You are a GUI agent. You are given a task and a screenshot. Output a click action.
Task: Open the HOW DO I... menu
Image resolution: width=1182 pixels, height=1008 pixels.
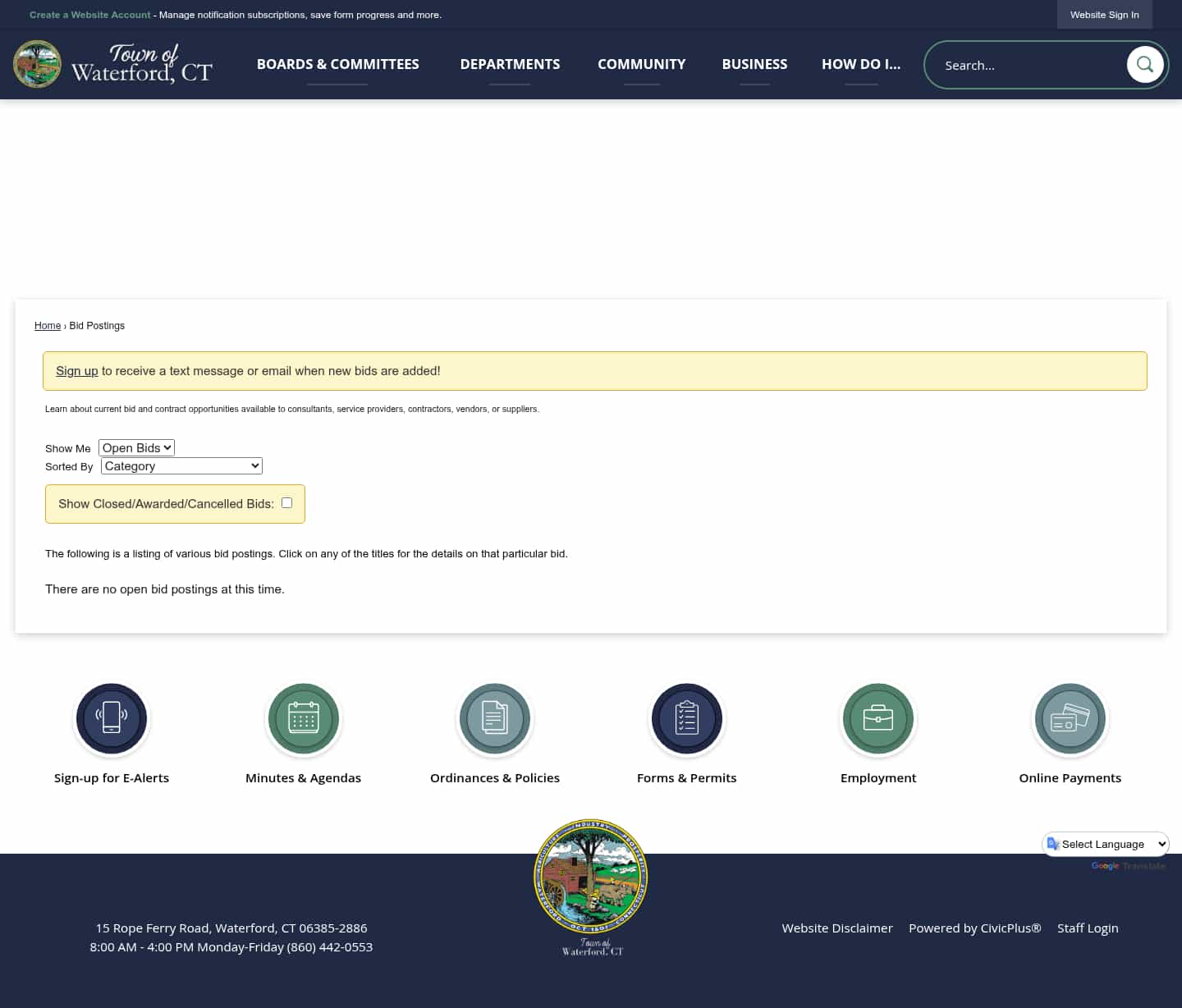pyautogui.click(x=861, y=64)
